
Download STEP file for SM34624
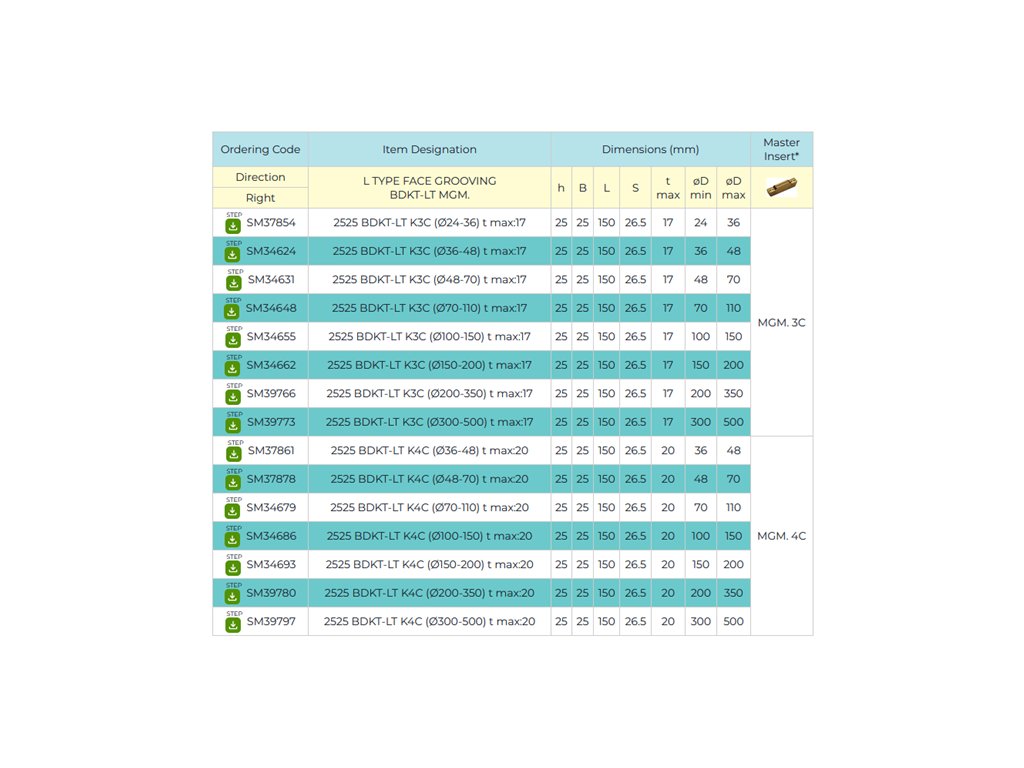click(233, 253)
